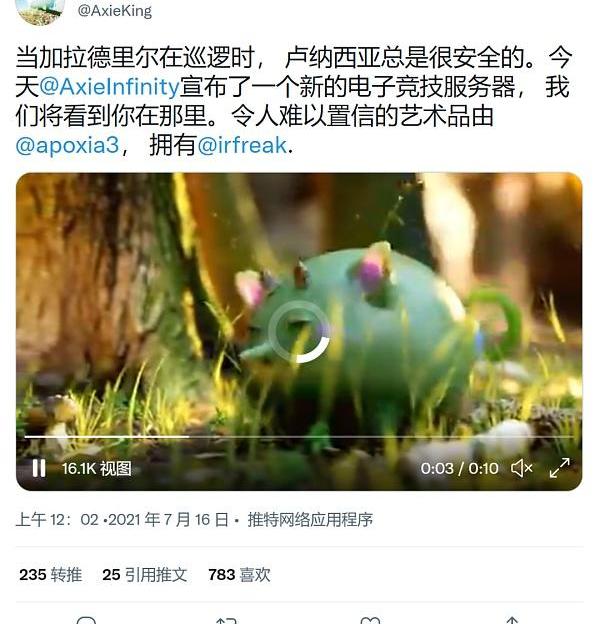Expand the video to fullscreen
Image resolution: width=600 pixels, height=624 pixels.
[559, 468]
